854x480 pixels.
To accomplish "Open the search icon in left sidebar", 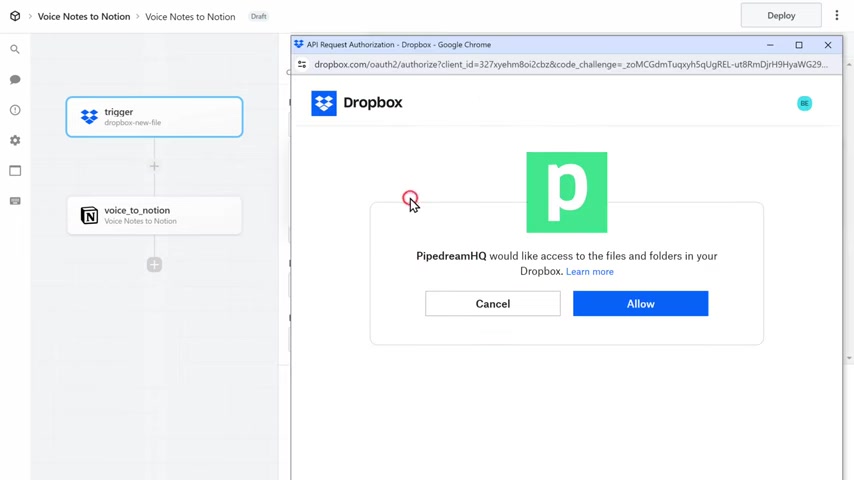I will point(15,50).
